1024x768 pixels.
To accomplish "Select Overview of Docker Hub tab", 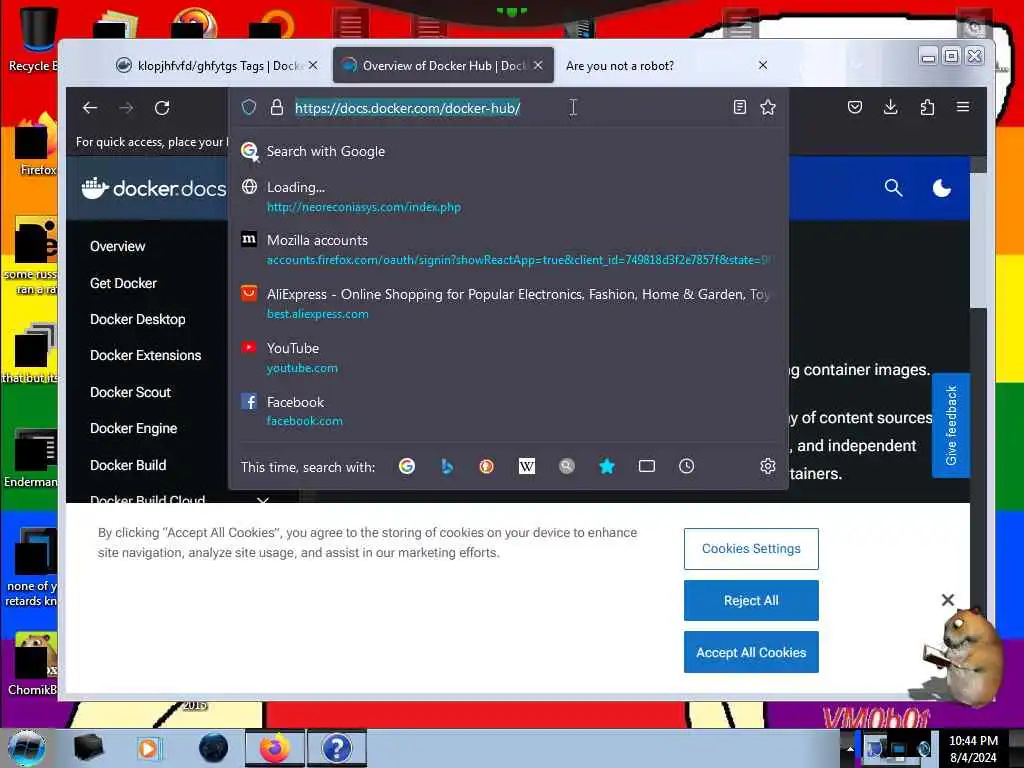I will click(x=443, y=65).
